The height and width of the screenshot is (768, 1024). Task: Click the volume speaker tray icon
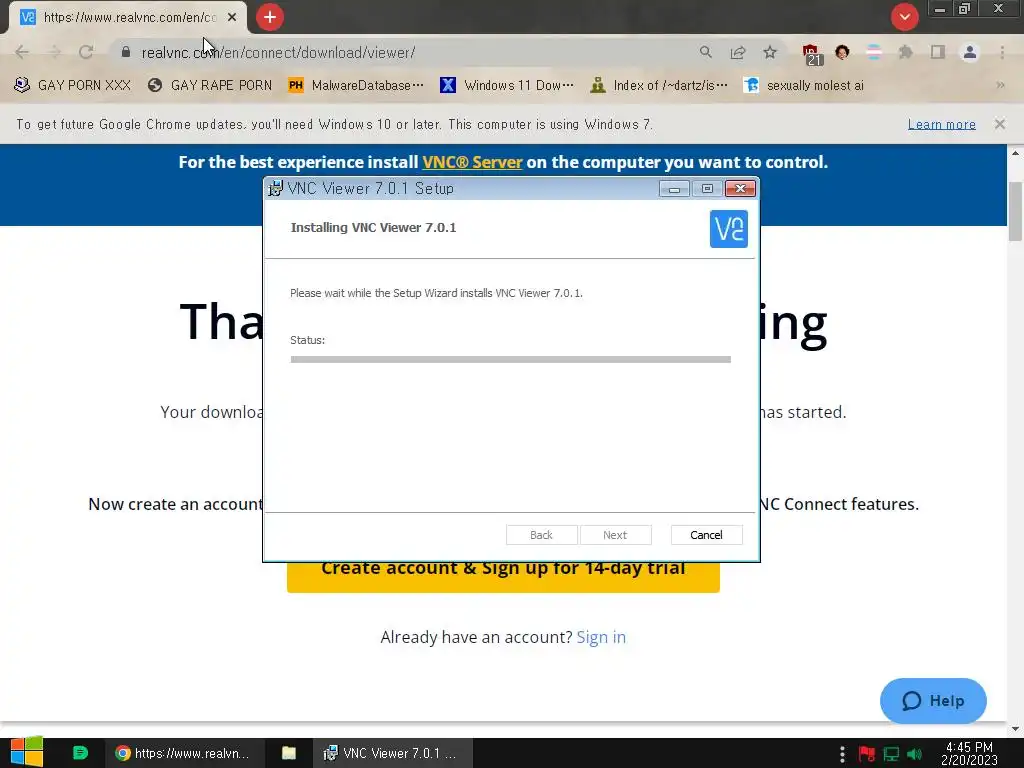pos(914,754)
